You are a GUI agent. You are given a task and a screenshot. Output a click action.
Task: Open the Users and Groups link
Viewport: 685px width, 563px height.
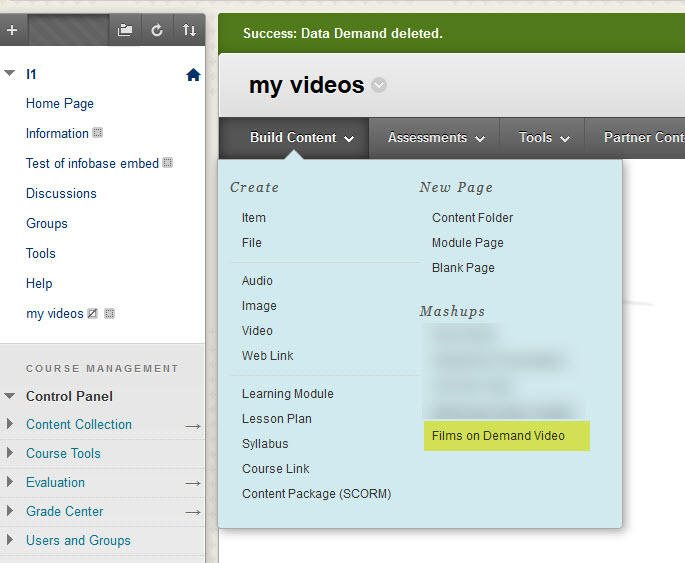(78, 540)
